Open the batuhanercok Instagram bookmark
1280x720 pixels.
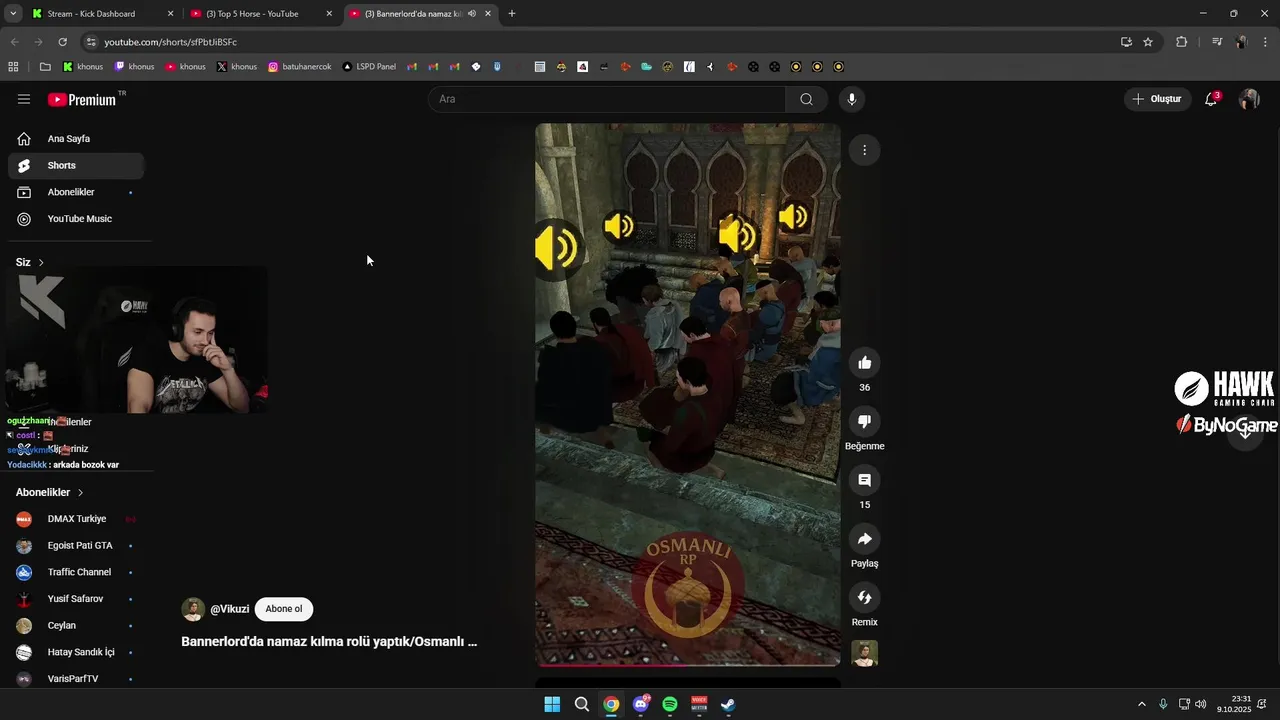pos(299,67)
